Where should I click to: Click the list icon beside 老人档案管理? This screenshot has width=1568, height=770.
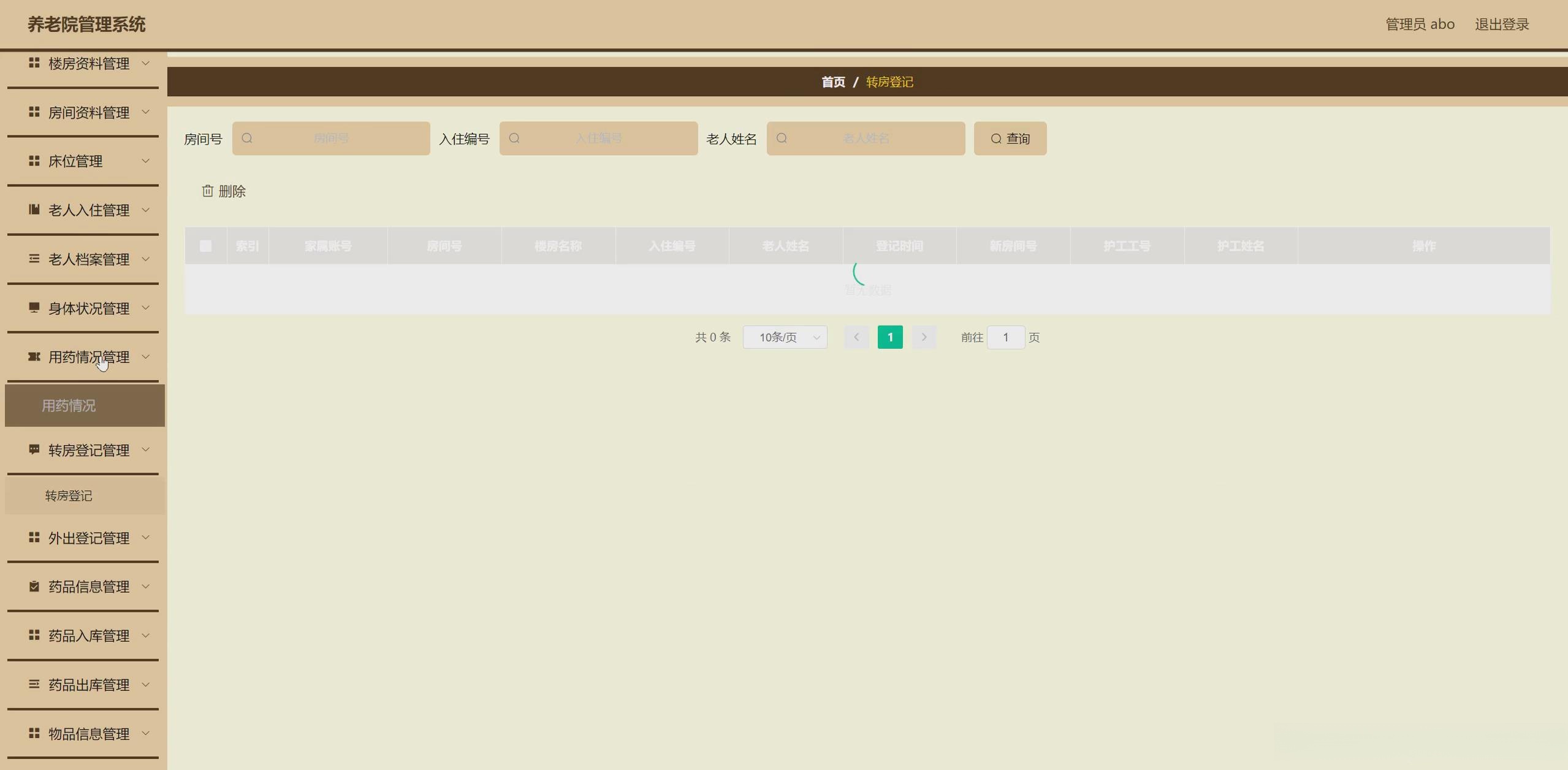(x=34, y=259)
